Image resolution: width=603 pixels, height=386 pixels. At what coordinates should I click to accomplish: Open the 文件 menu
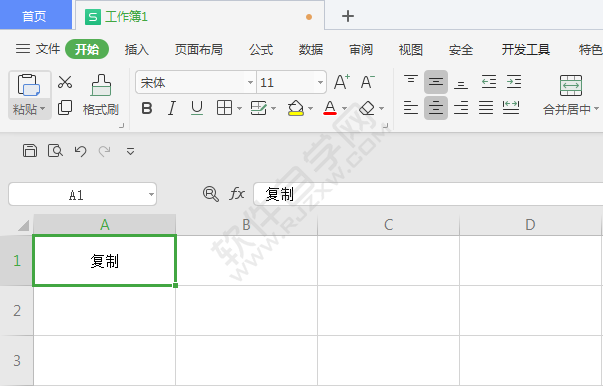(x=38, y=49)
